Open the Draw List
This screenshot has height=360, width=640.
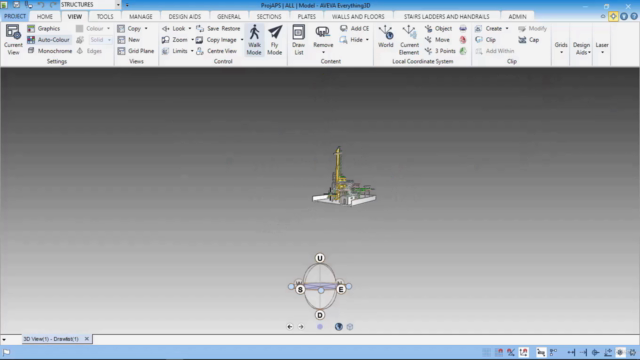298,40
